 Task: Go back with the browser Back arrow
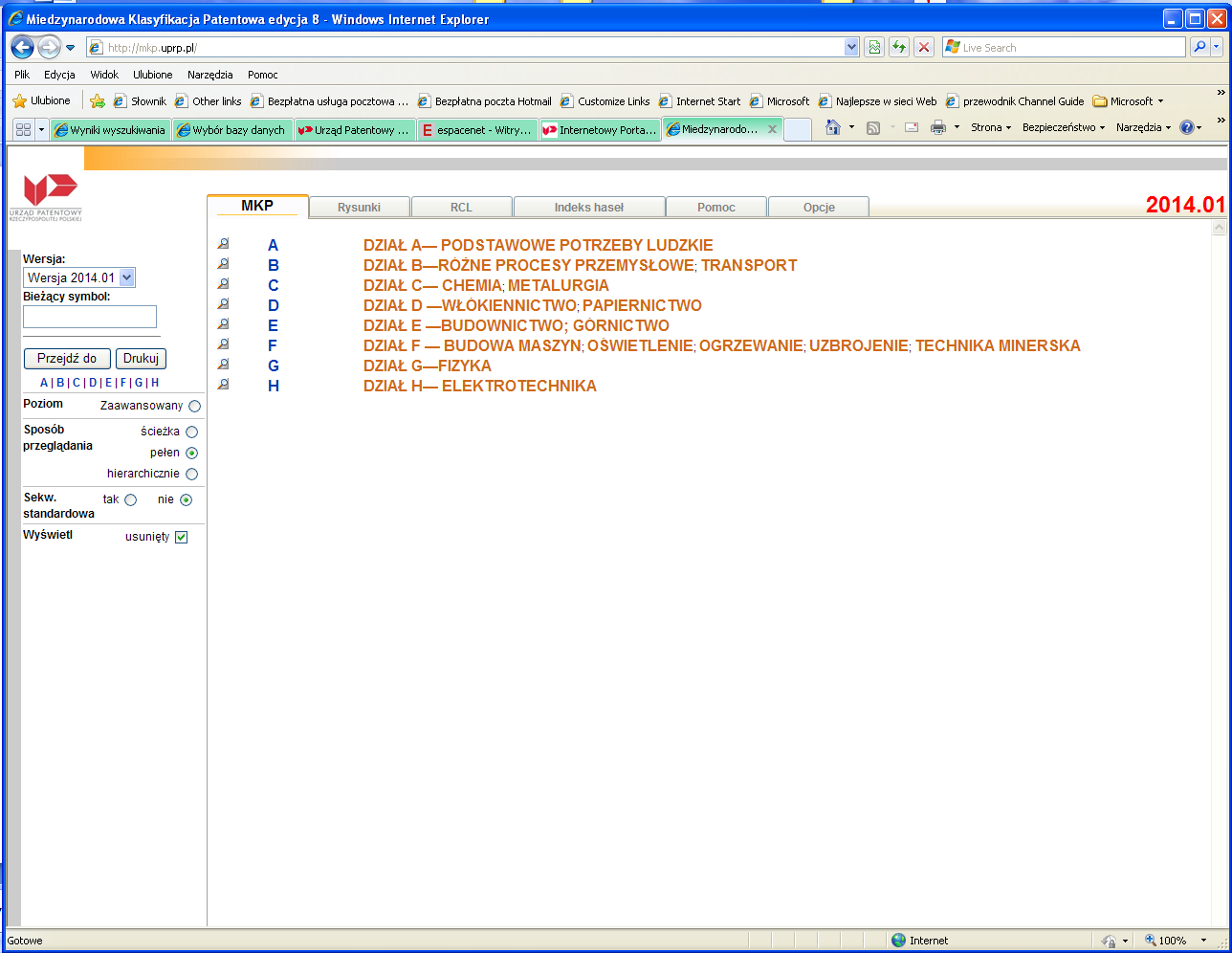coord(22,47)
